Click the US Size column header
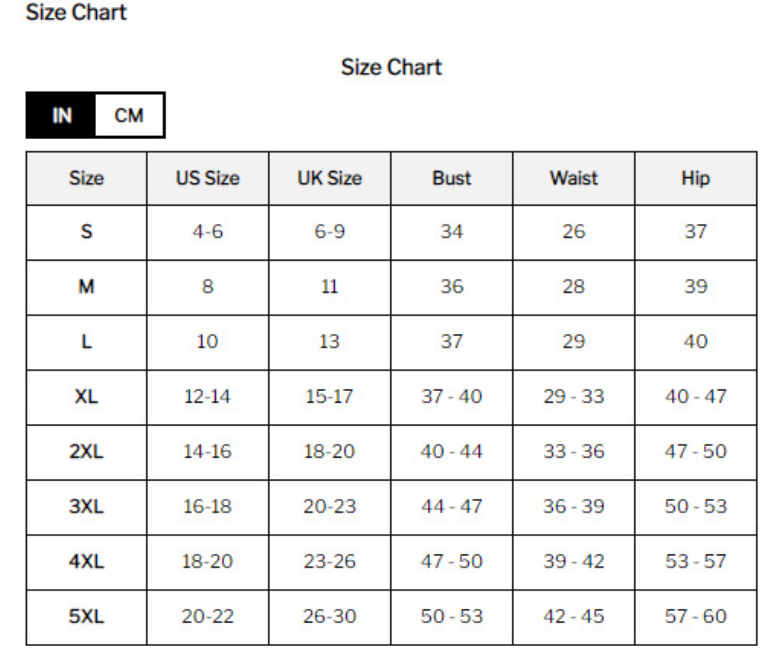The image size is (771, 655). (208, 178)
